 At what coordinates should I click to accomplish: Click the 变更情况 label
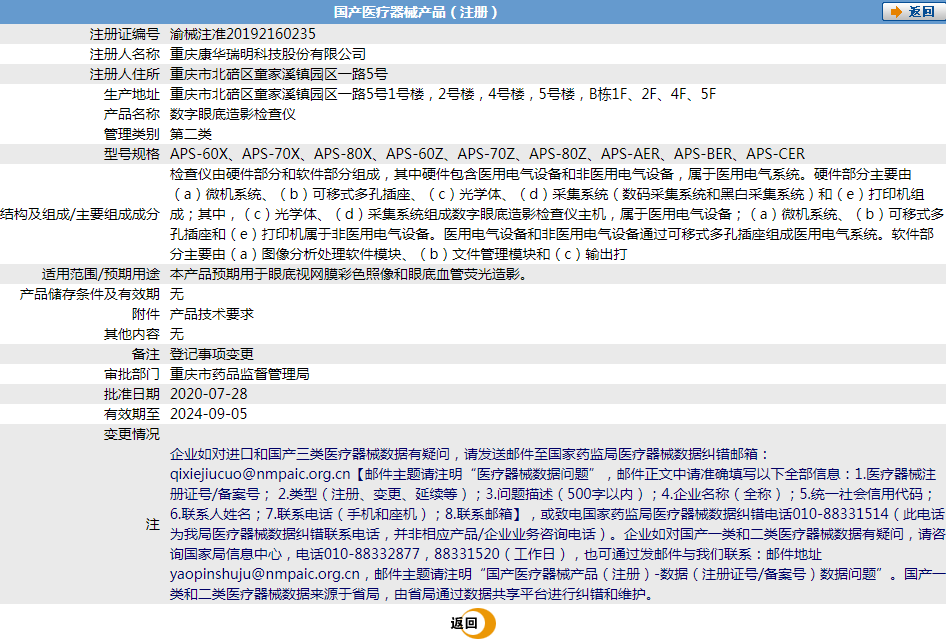(x=132, y=433)
